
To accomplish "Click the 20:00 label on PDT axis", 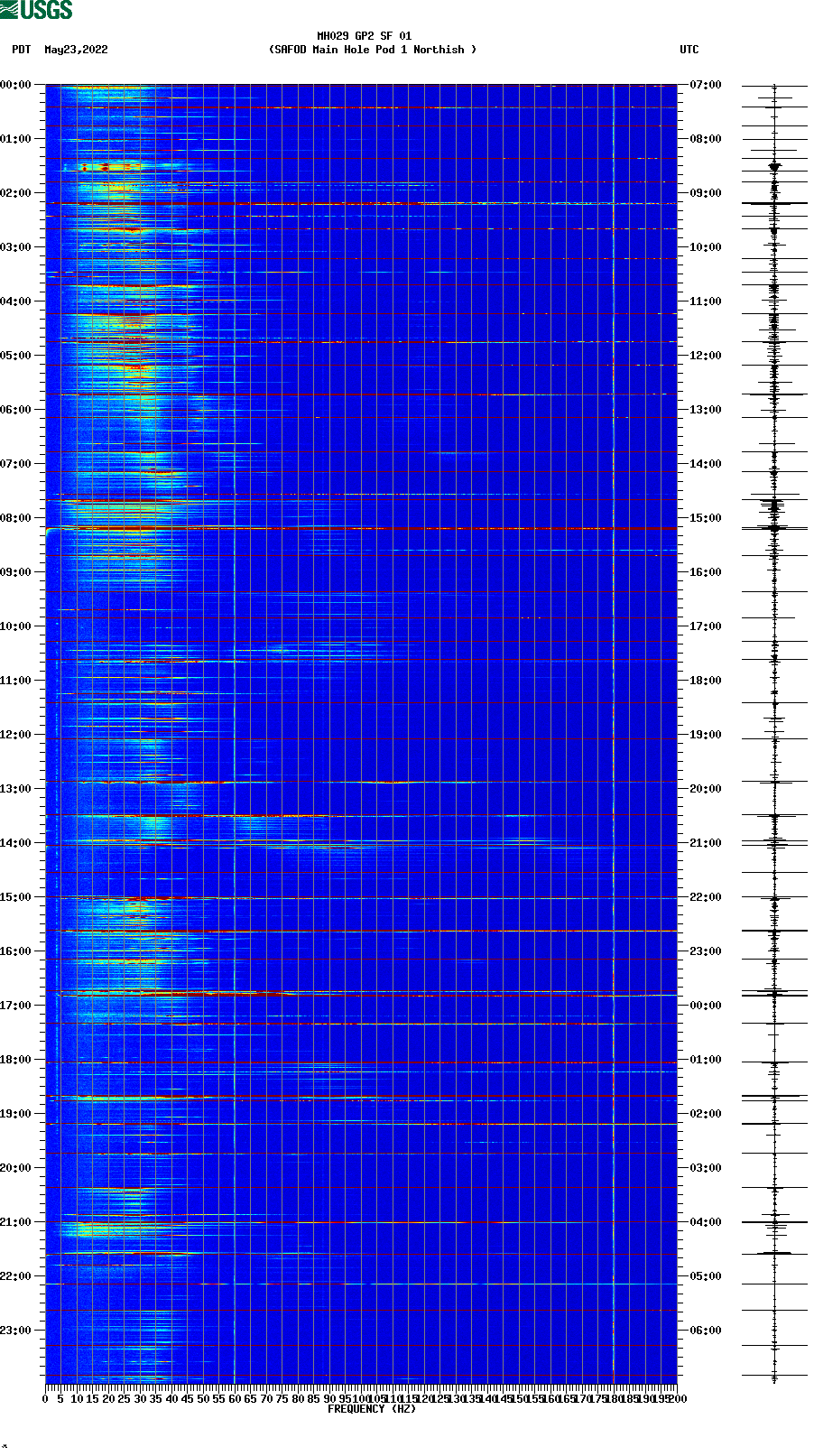I will [x=16, y=1168].
